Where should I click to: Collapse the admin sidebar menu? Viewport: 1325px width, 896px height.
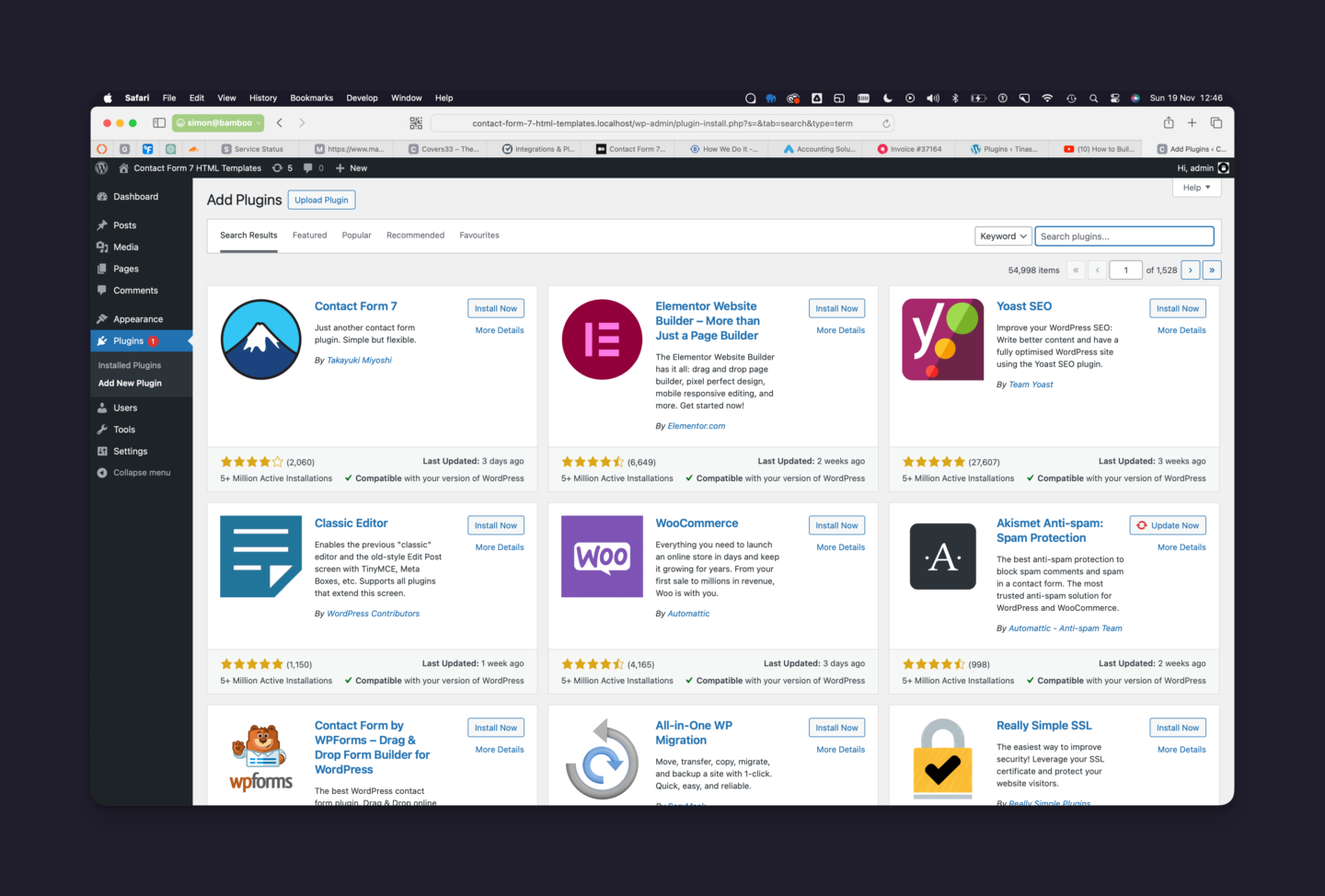pos(134,473)
